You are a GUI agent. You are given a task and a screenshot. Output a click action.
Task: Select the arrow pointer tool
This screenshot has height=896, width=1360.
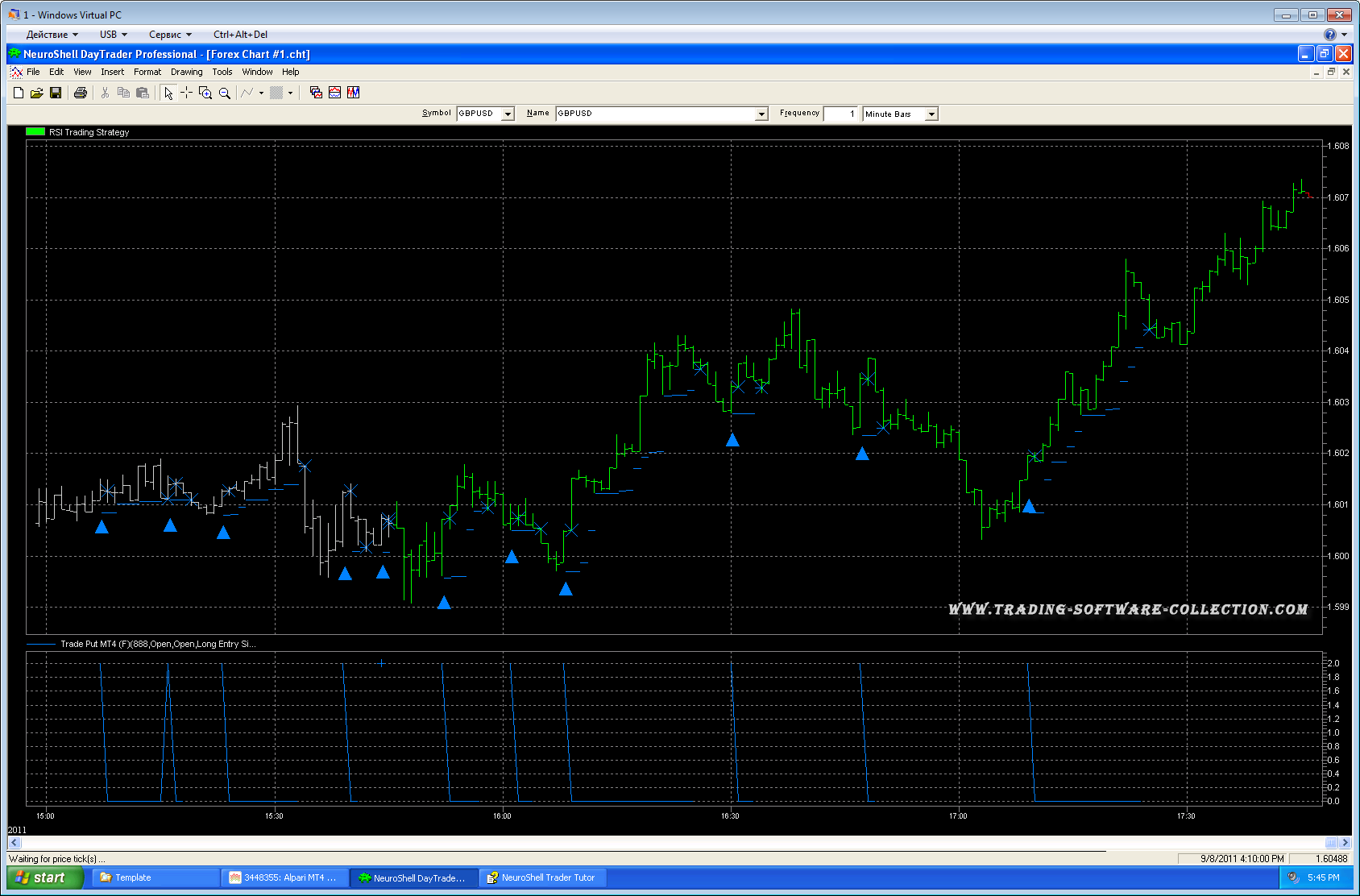click(168, 93)
